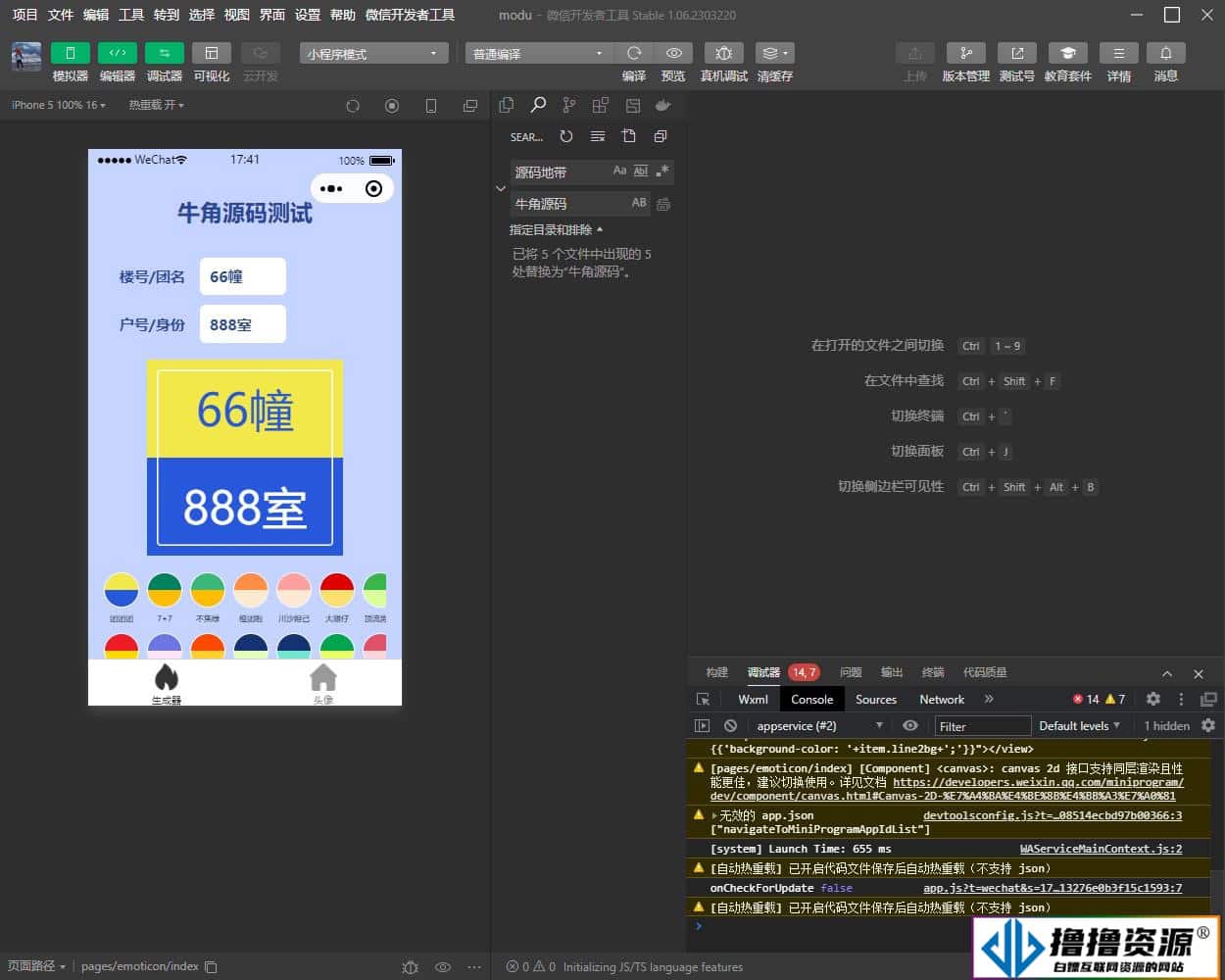Open the extensions blocks icon in the editor sidebar
Viewport: 1225px width, 980px height.
coord(601,105)
